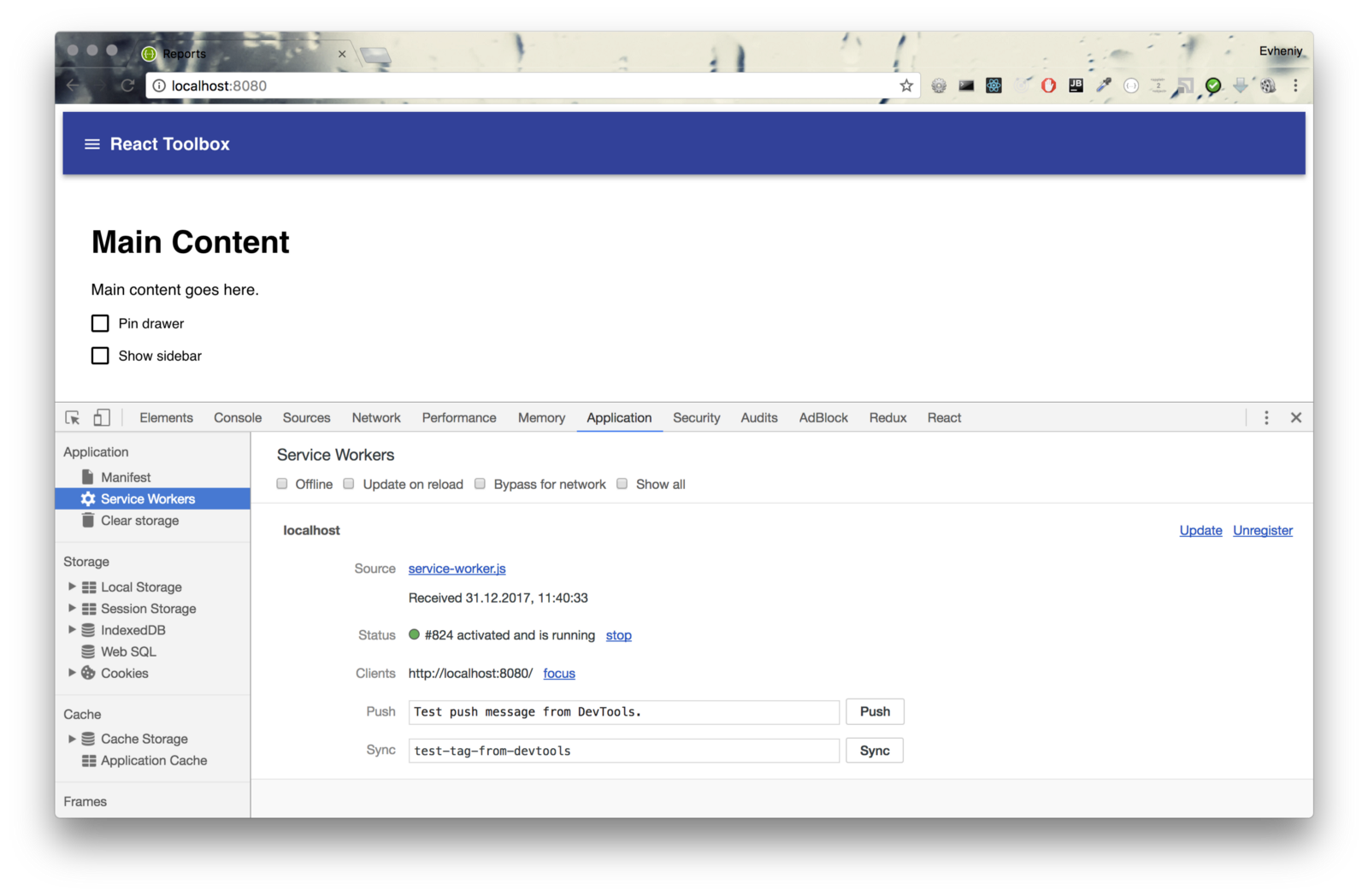Screen dimensions: 1368x896
Task: Open Chrome's three-dot browser menu
Action: point(1295,85)
